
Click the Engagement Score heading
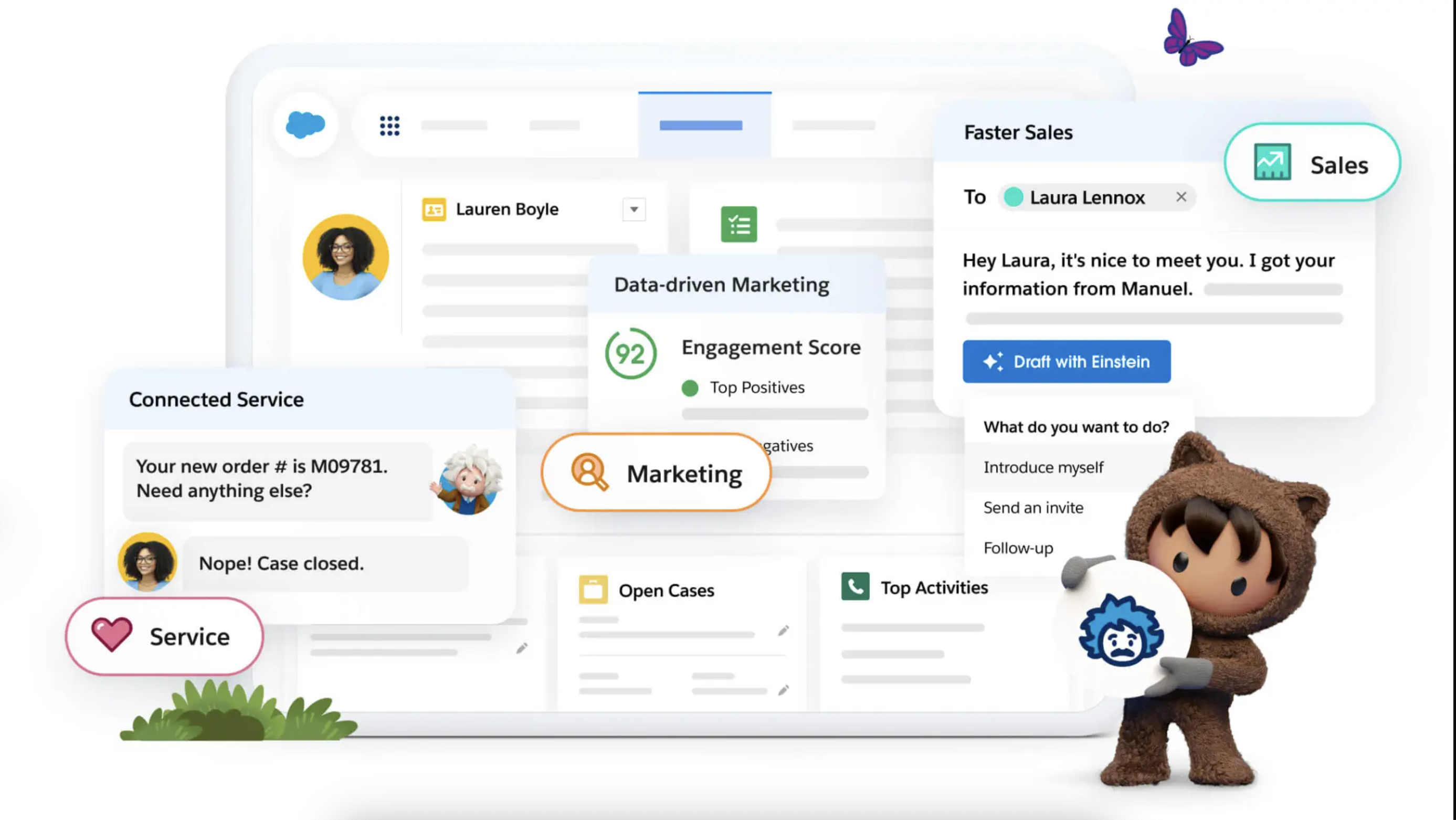point(771,347)
